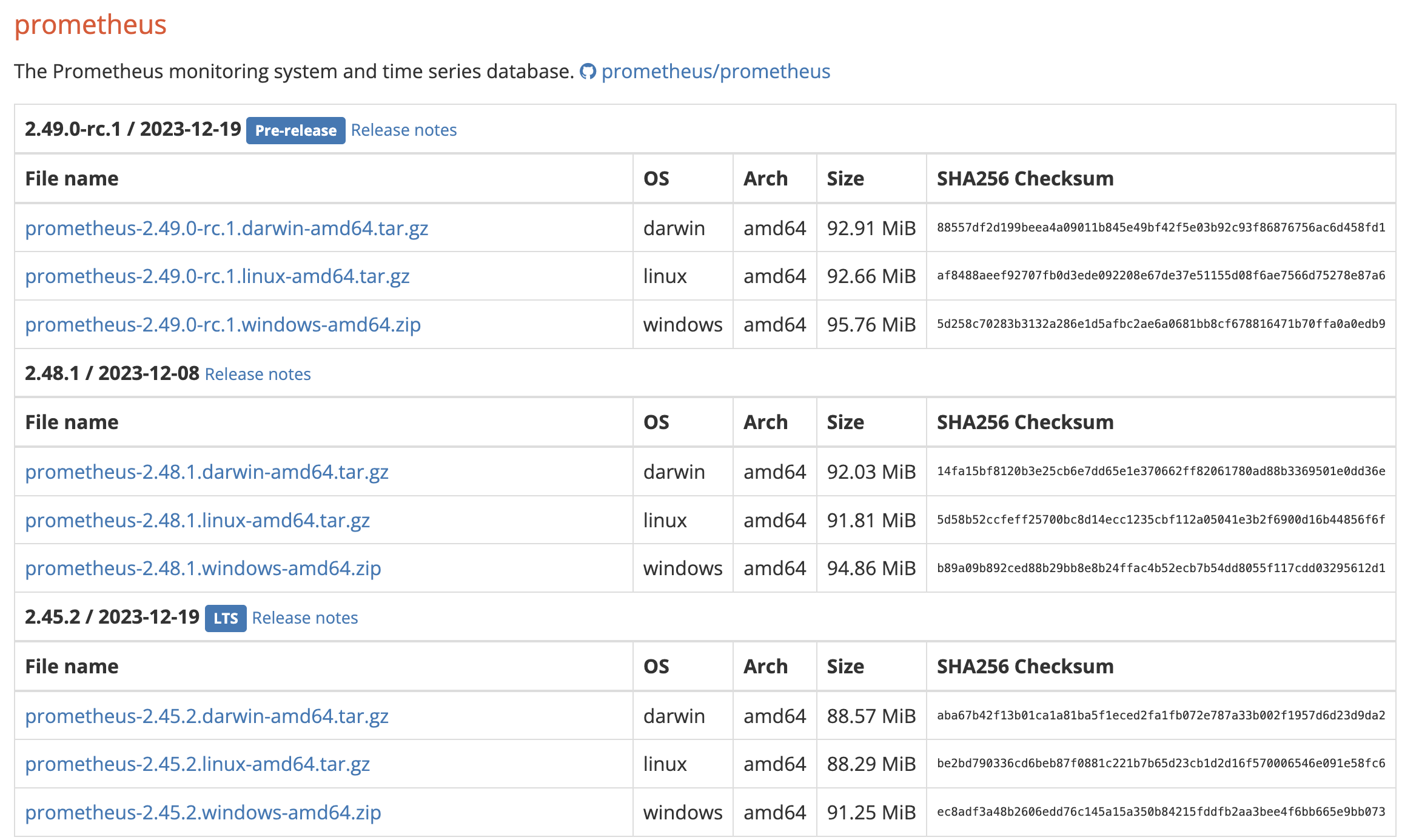Download prometheus-2.45.2.windows-amd64.zip
The height and width of the screenshot is (840, 1419).
pyautogui.click(x=203, y=813)
